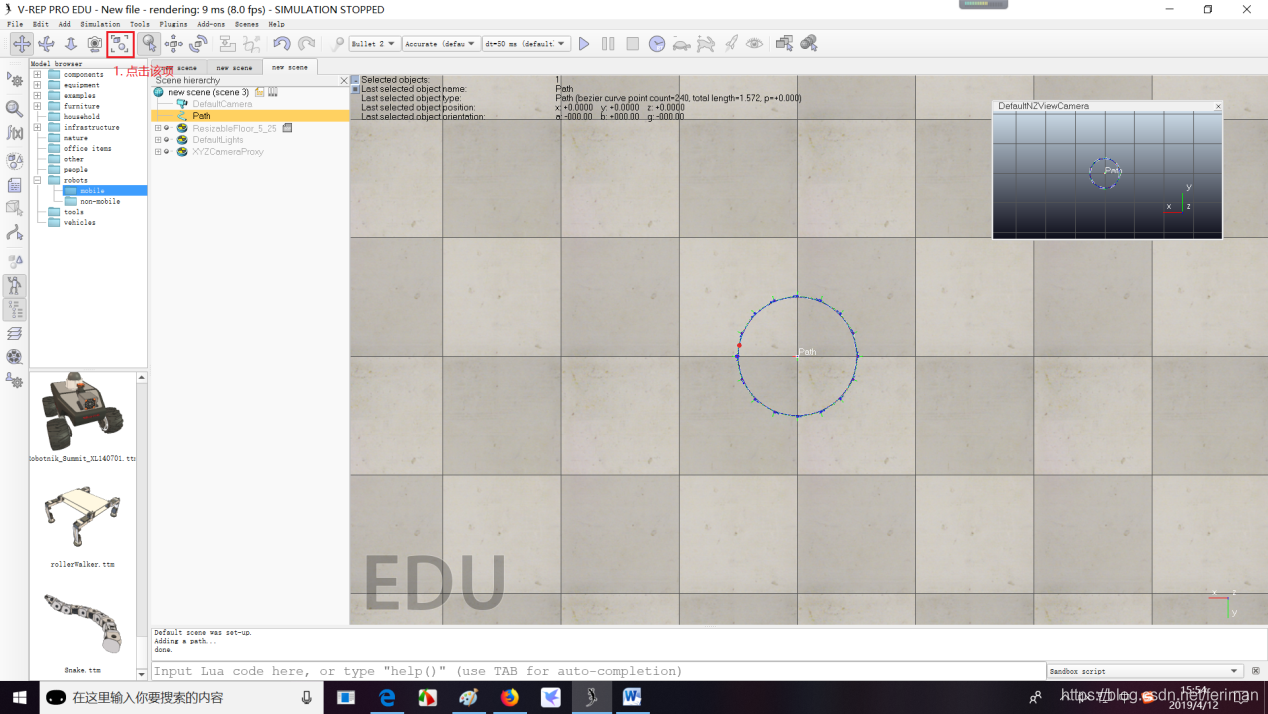Open the Bullet physics engine dropdown
1268x714 pixels.
tap(374, 44)
